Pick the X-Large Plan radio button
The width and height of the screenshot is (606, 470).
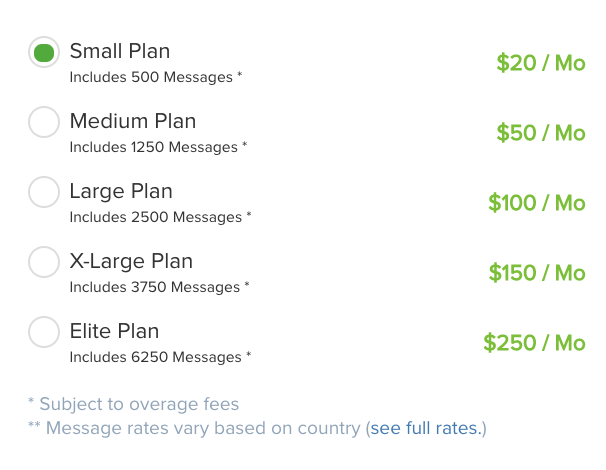pyautogui.click(x=44, y=262)
